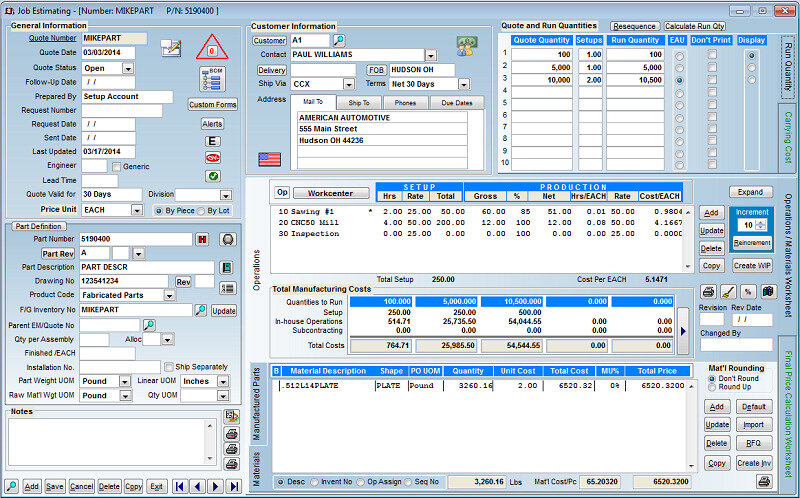
Task: Open the quote notes edit icon
Action: pyautogui.click(x=170, y=47)
